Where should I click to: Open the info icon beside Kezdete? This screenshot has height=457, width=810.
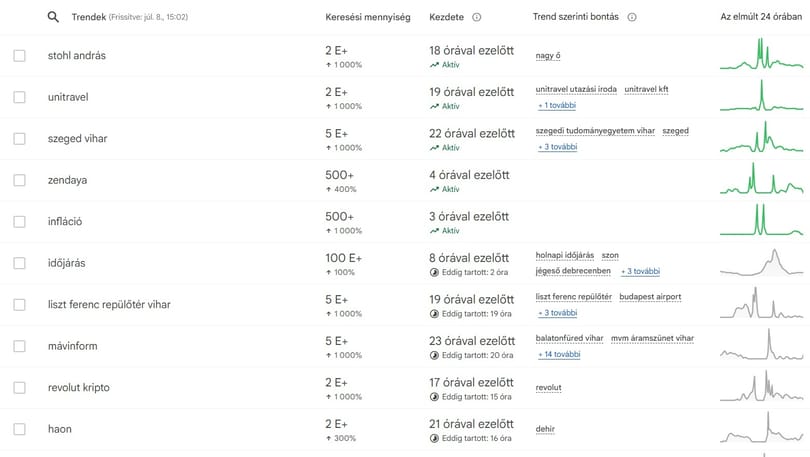pyautogui.click(x=477, y=17)
